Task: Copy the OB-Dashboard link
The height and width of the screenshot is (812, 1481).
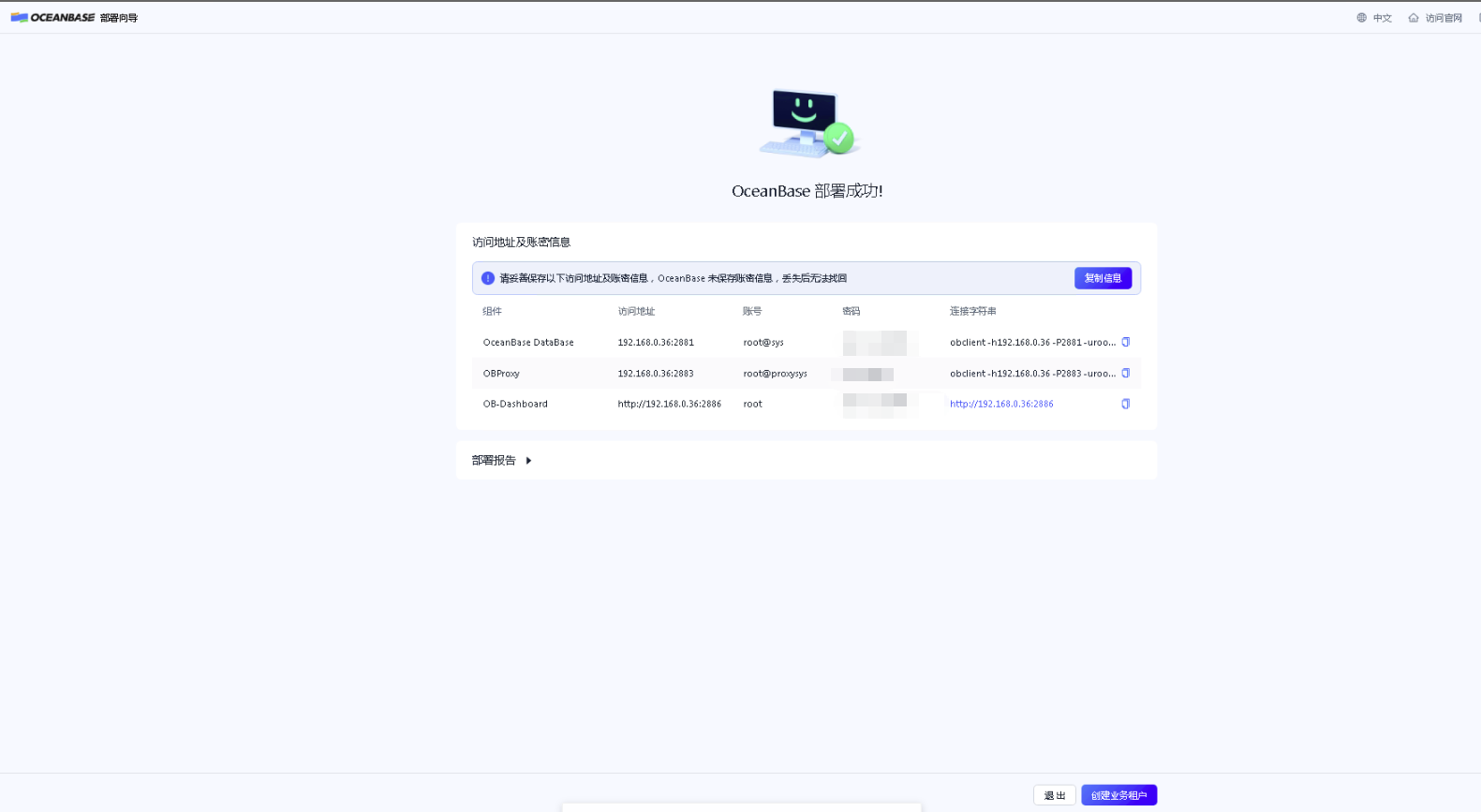Action: [x=1126, y=404]
